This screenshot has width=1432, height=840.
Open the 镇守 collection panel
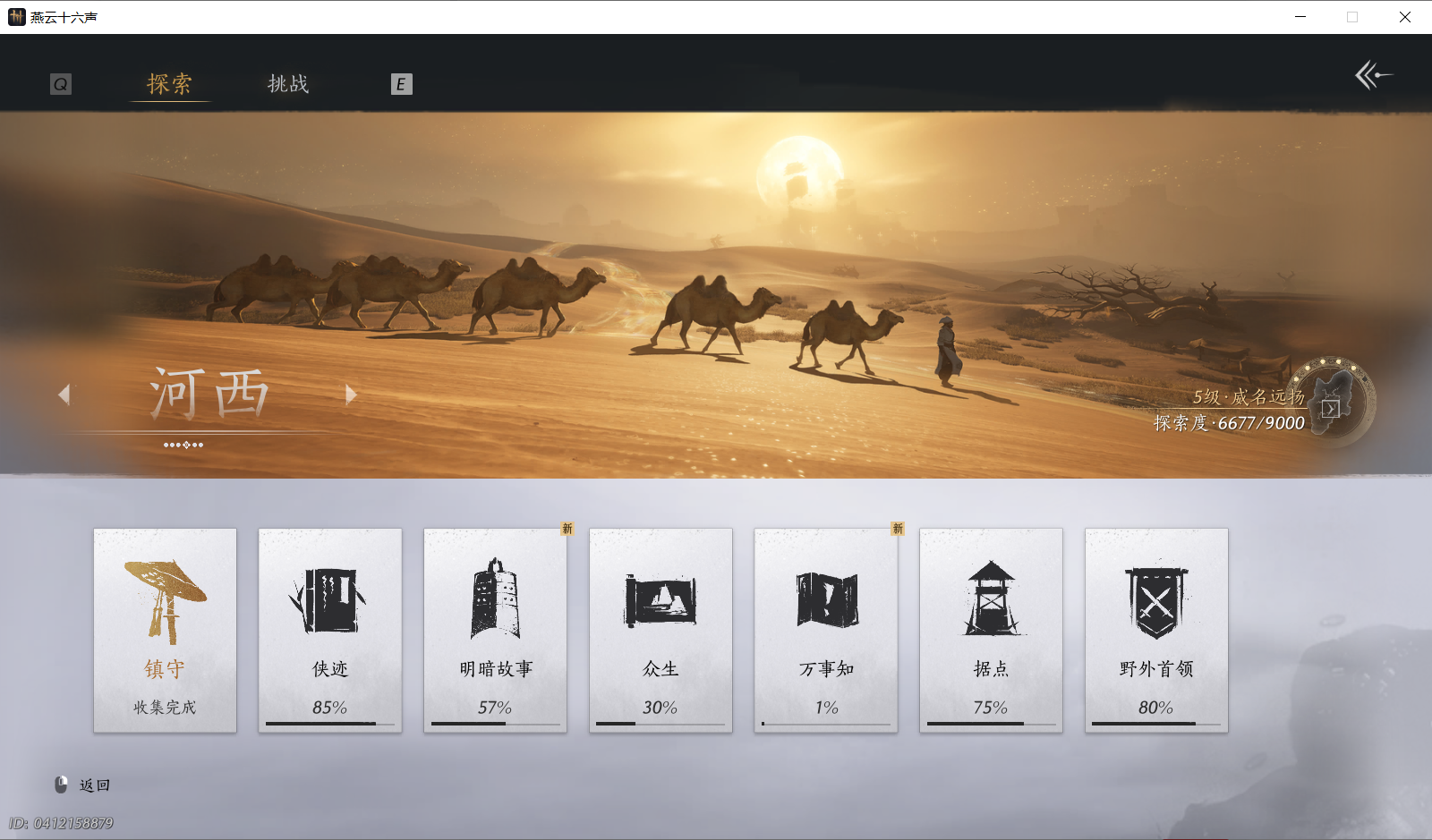(165, 631)
